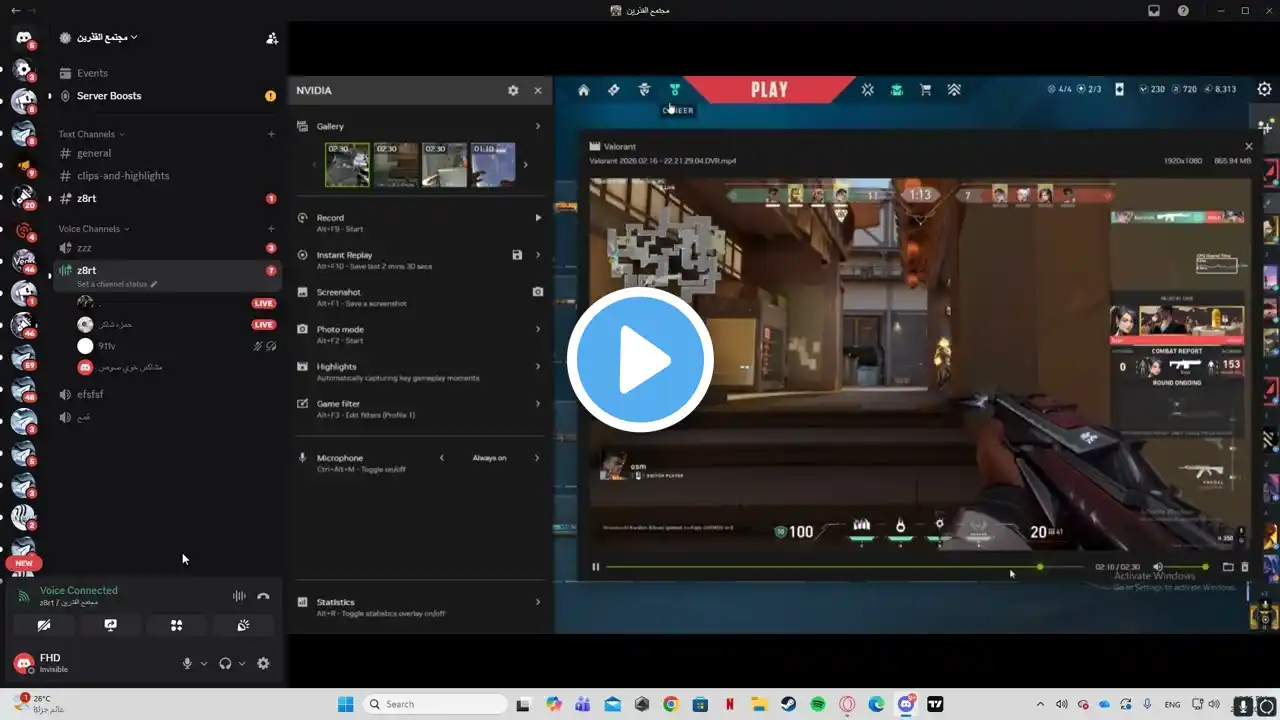Viewport: 1280px width, 720px height.
Task: Deafen Discord headphones
Action: pyautogui.click(x=225, y=663)
